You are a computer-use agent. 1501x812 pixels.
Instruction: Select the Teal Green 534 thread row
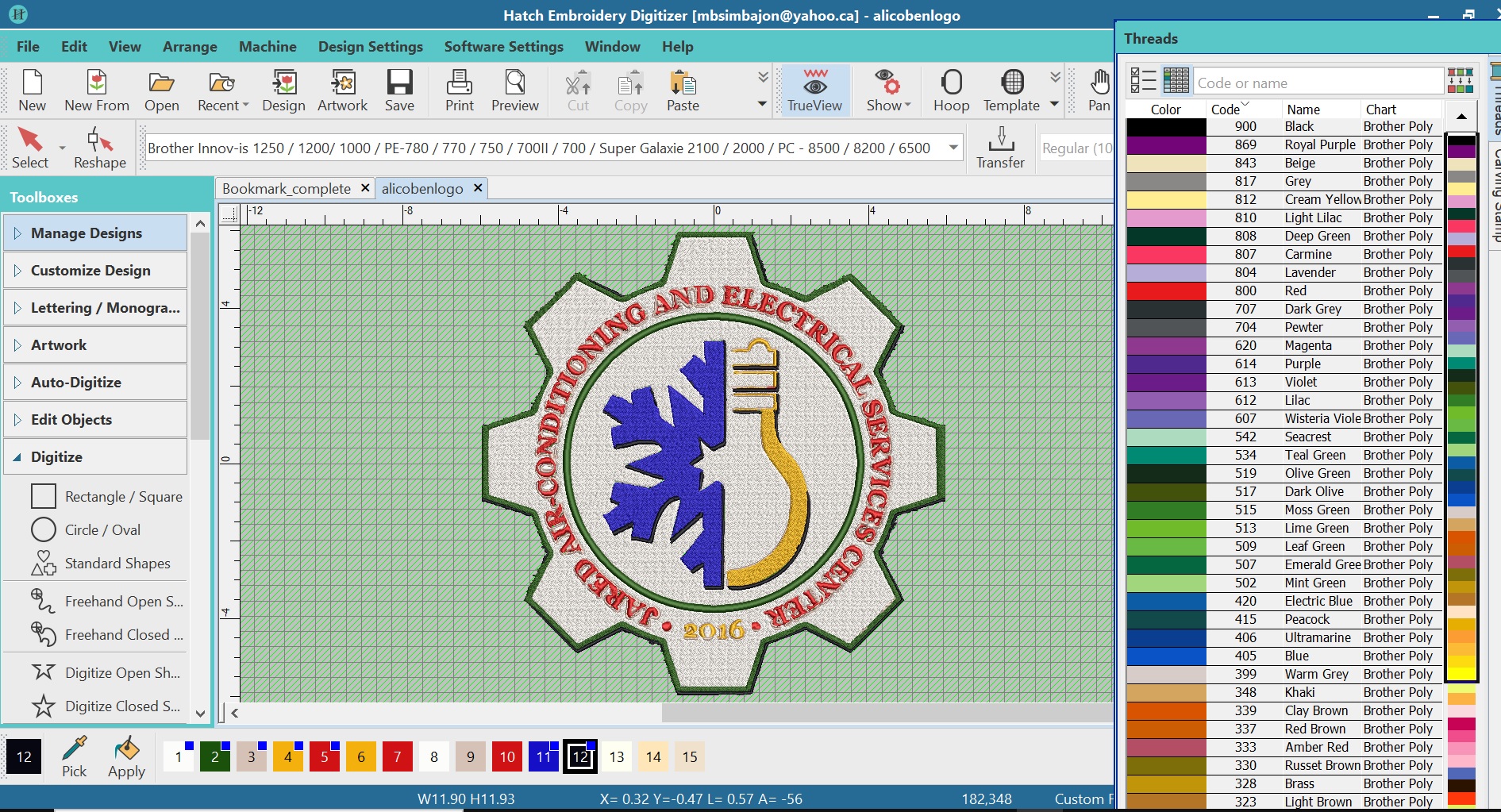1283,455
